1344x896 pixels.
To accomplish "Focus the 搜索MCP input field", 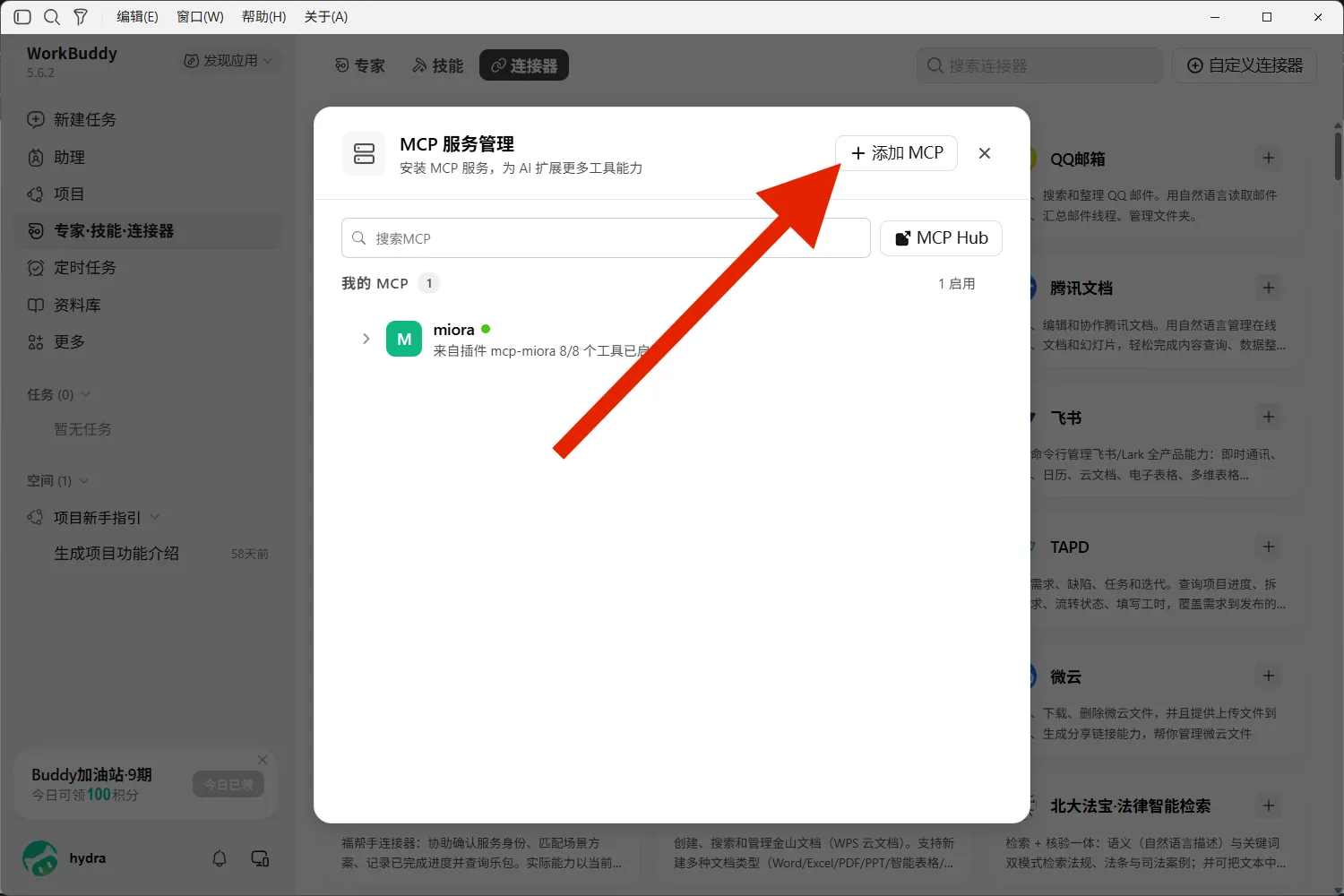I will [606, 238].
